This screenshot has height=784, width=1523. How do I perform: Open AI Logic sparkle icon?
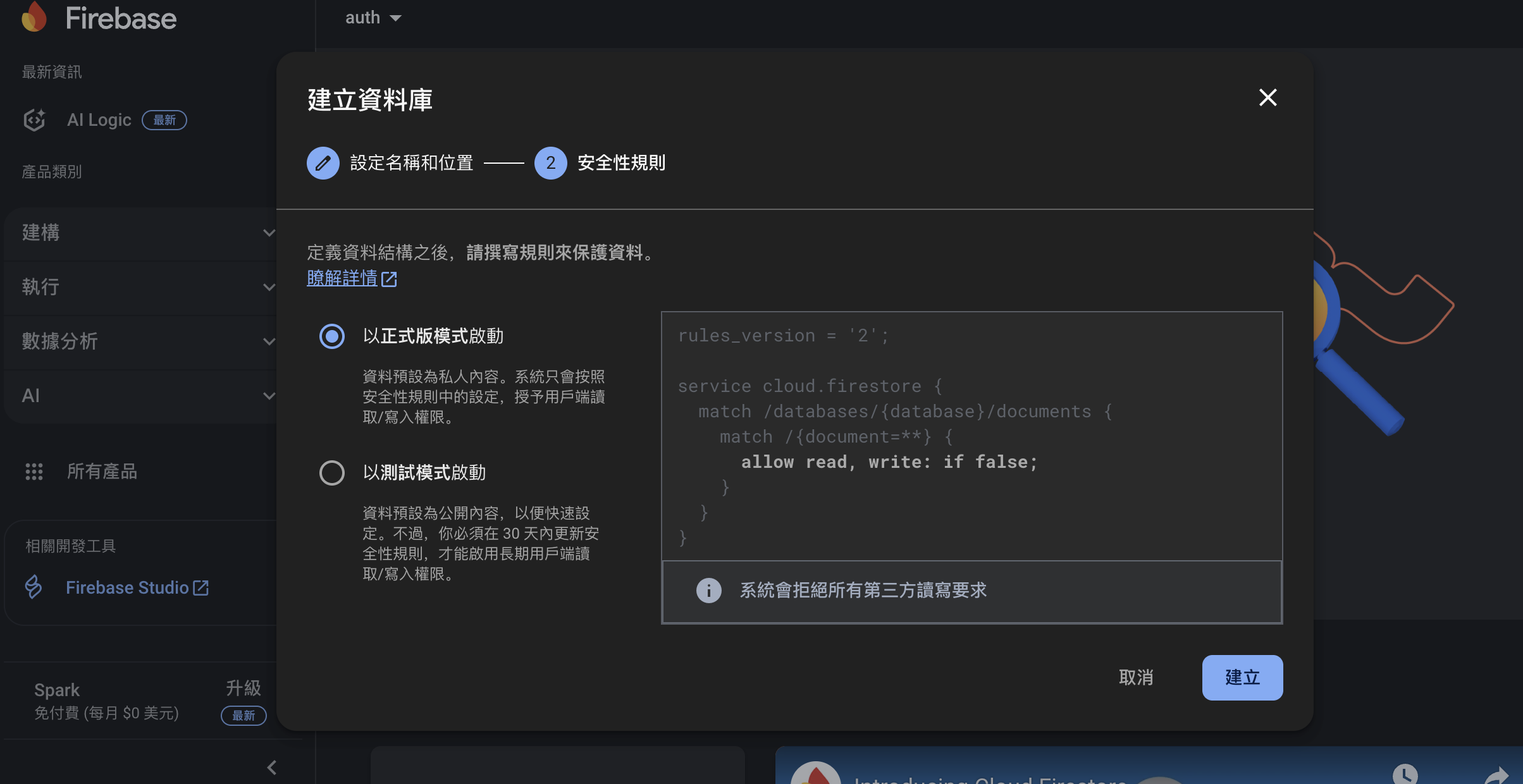34,119
